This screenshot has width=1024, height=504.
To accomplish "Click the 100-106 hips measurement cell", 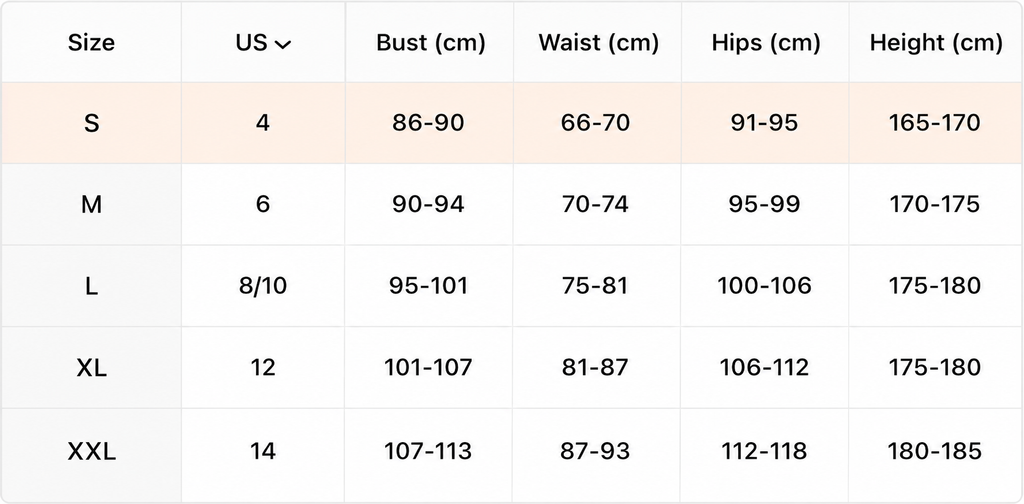I will point(764,286).
